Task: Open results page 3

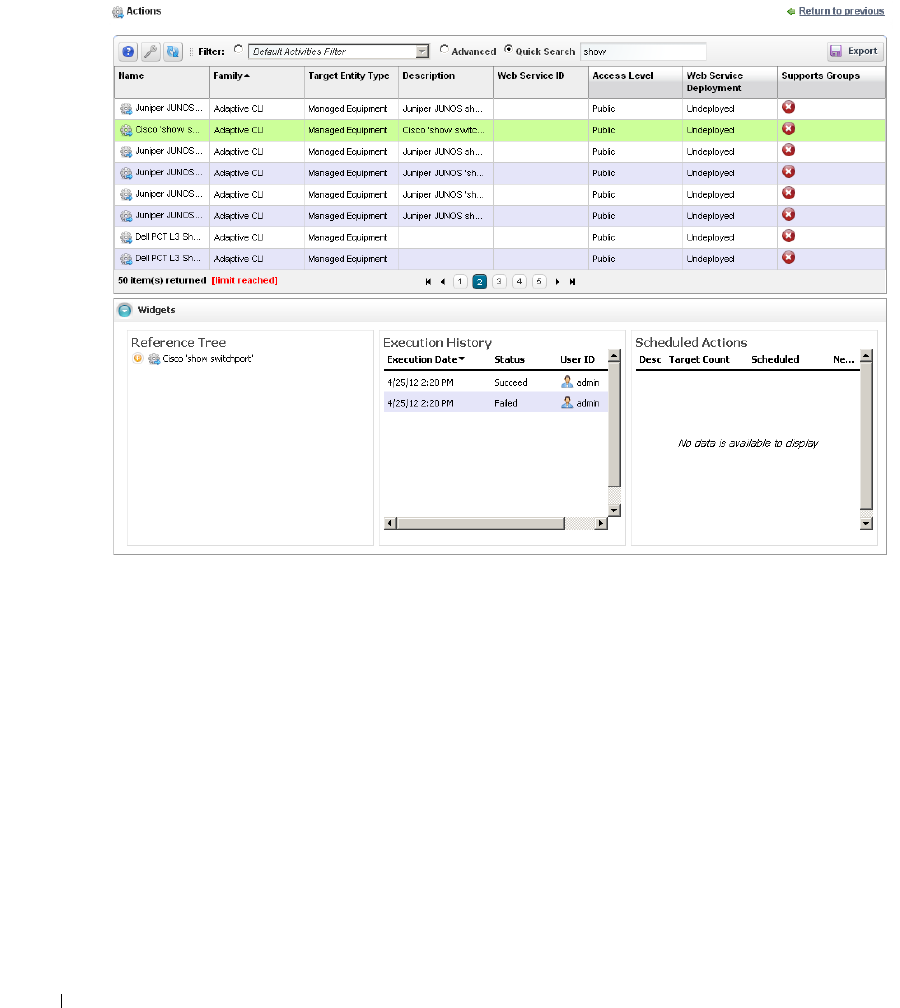Action: tap(499, 282)
